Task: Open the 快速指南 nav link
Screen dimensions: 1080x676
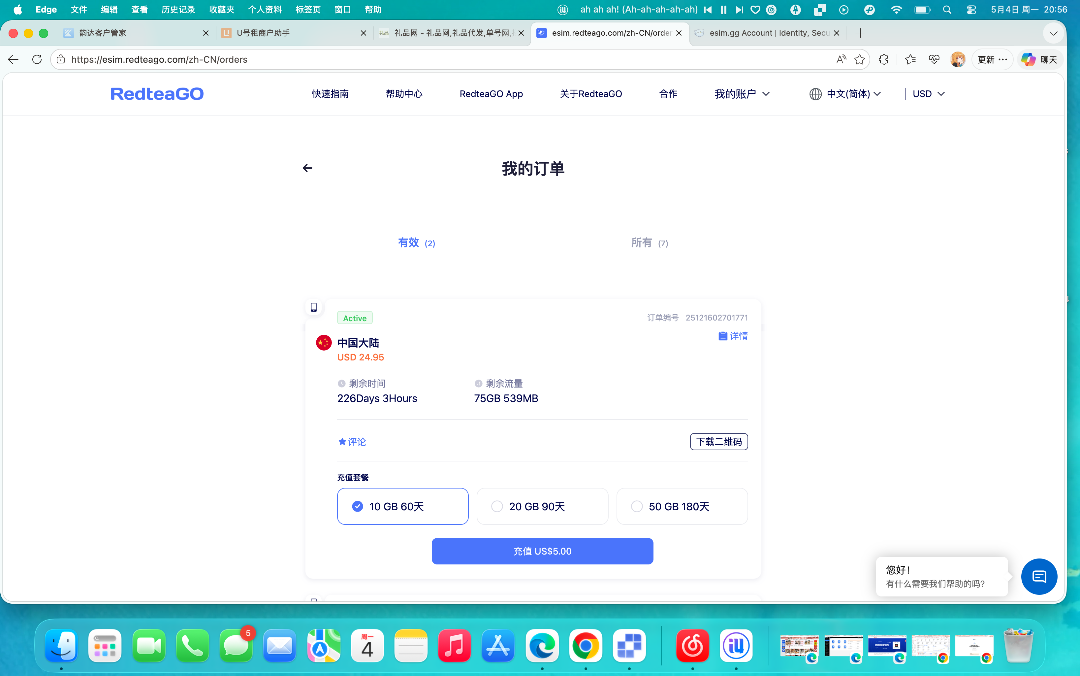Action: 330,94
